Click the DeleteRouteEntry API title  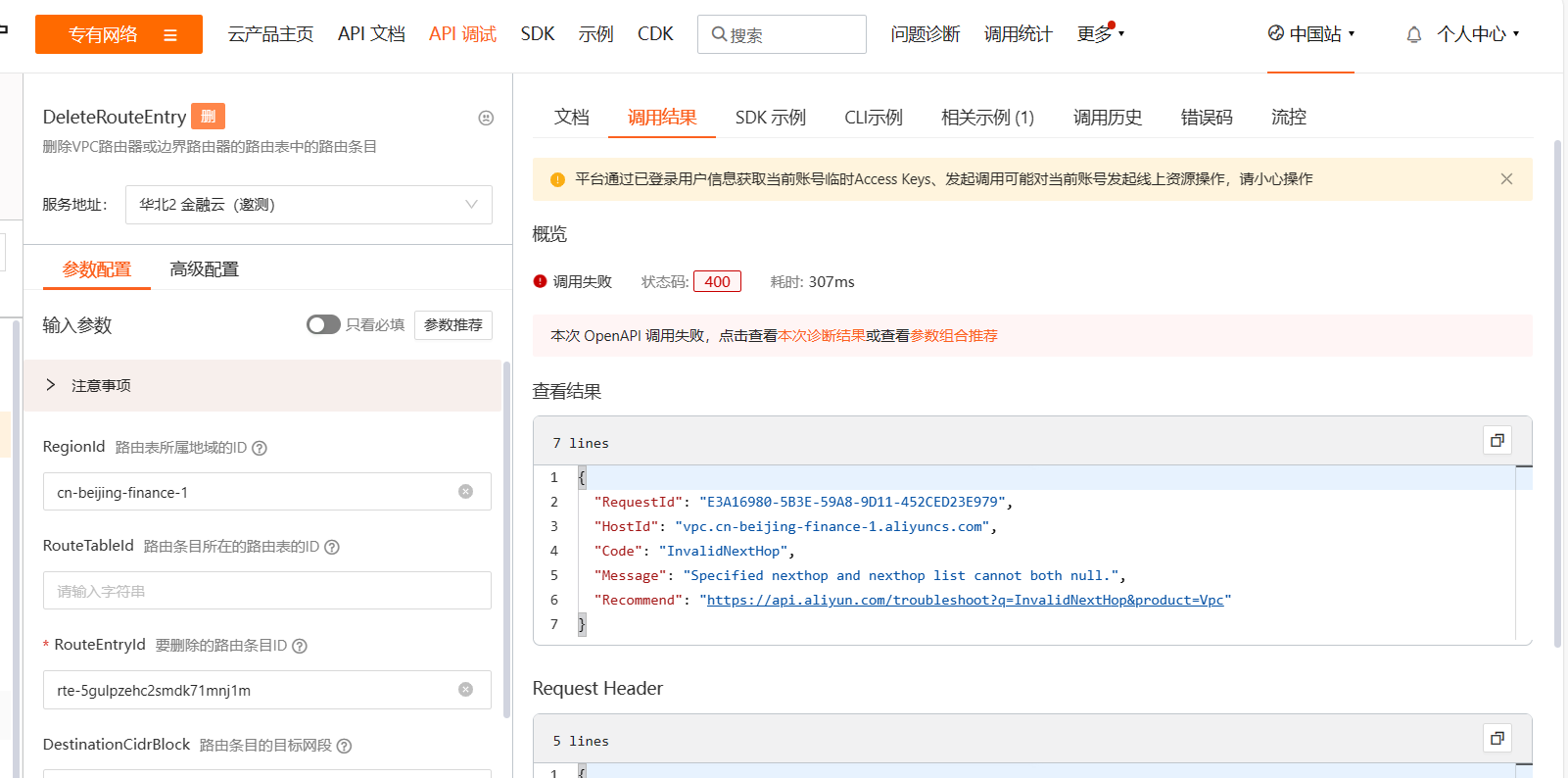point(115,117)
